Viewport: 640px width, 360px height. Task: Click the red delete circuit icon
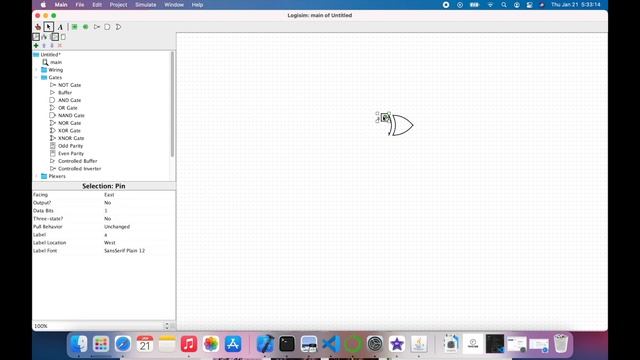point(60,46)
